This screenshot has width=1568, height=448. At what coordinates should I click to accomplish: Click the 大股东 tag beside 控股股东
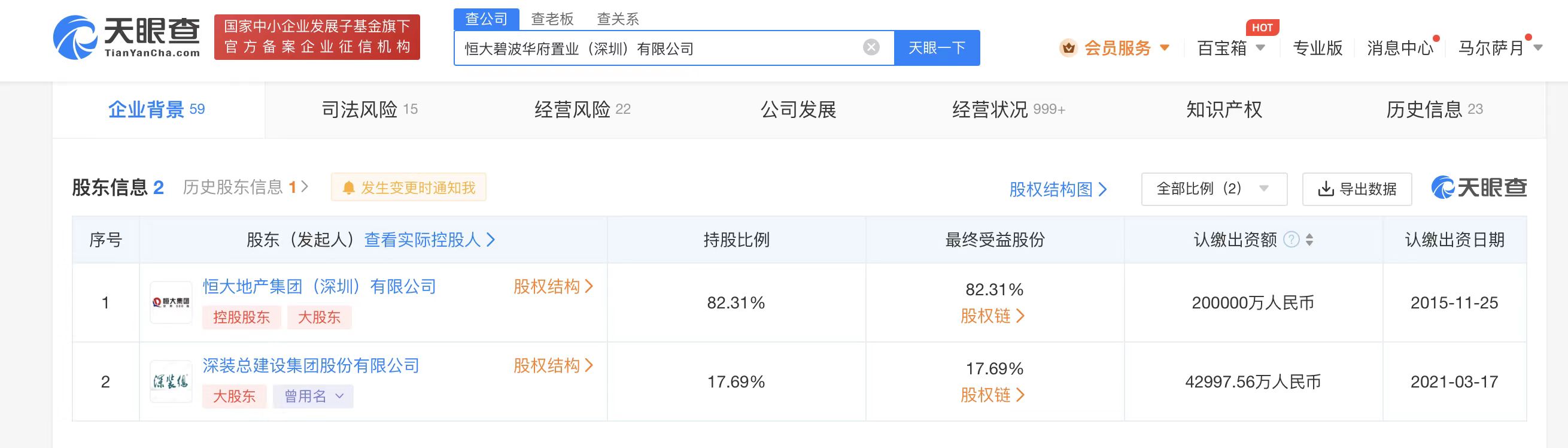[x=319, y=317]
